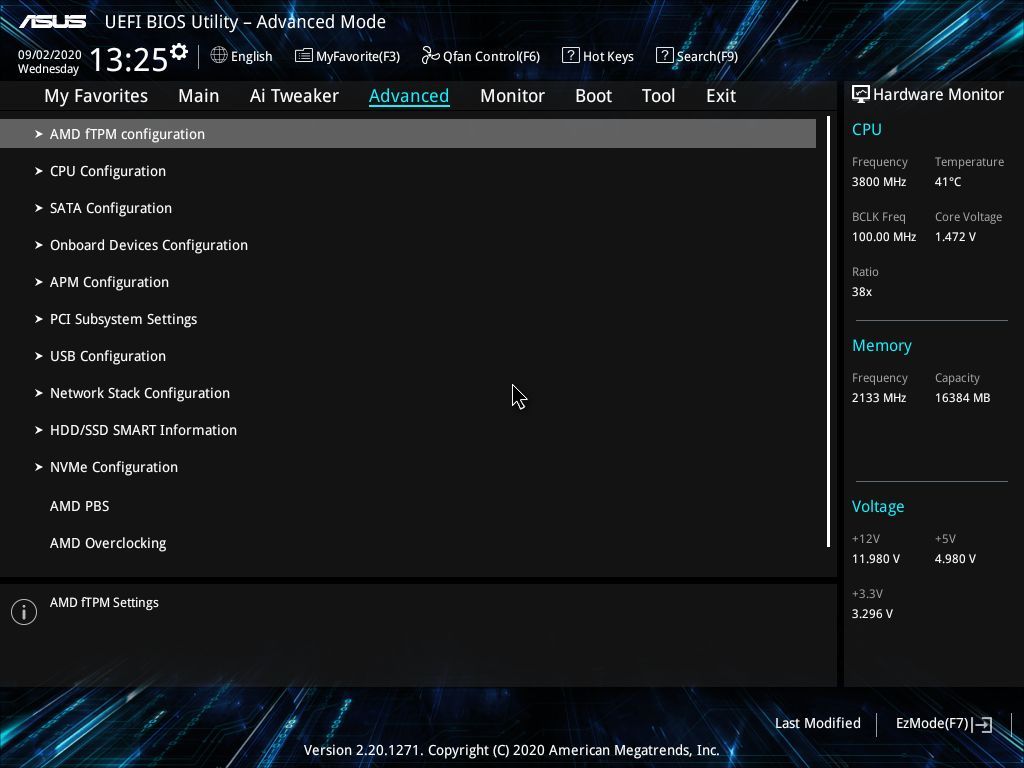Select USB Configuration entry
This screenshot has height=768, width=1024.
108,356
